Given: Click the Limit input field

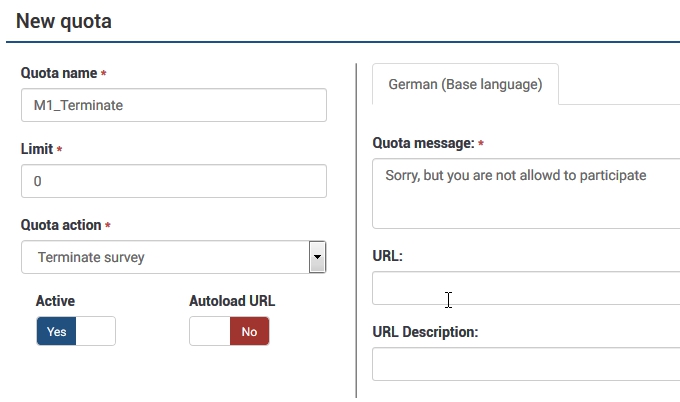Looking at the screenshot, I should click(x=173, y=181).
